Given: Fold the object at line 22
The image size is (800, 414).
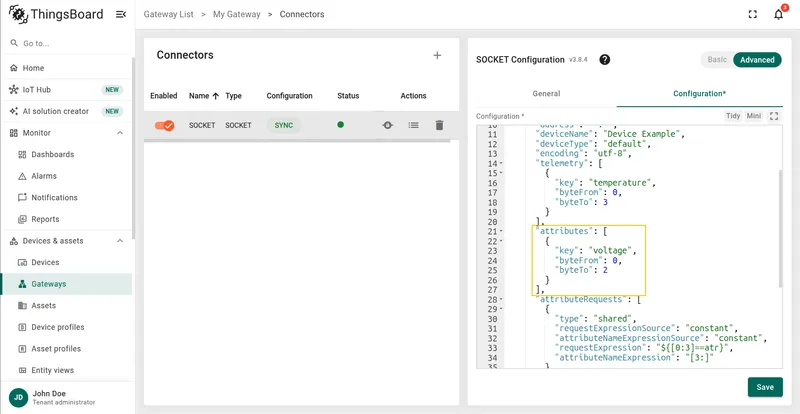Looking at the screenshot, I should tap(501, 241).
